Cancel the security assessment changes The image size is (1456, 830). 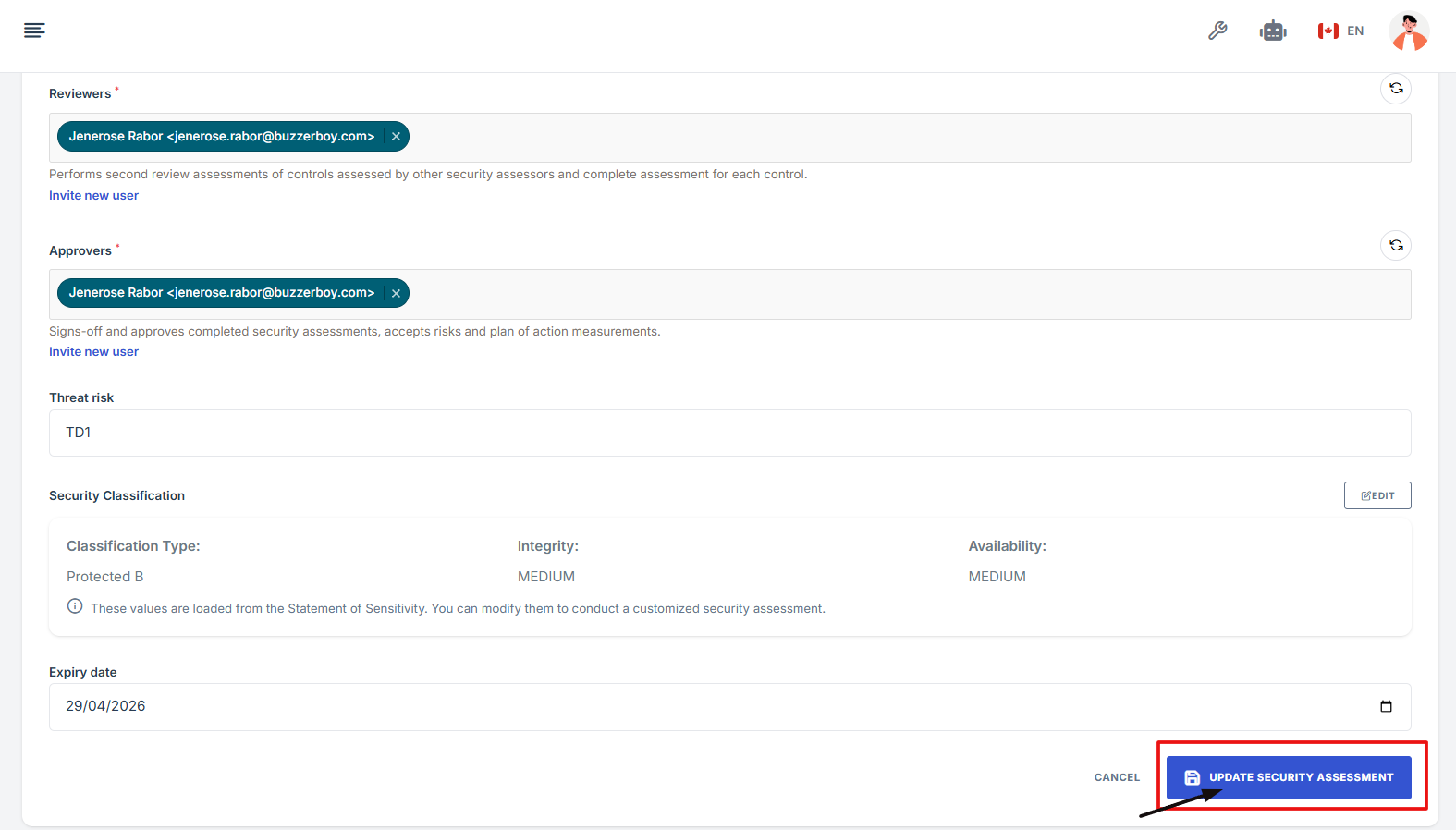point(1117,777)
